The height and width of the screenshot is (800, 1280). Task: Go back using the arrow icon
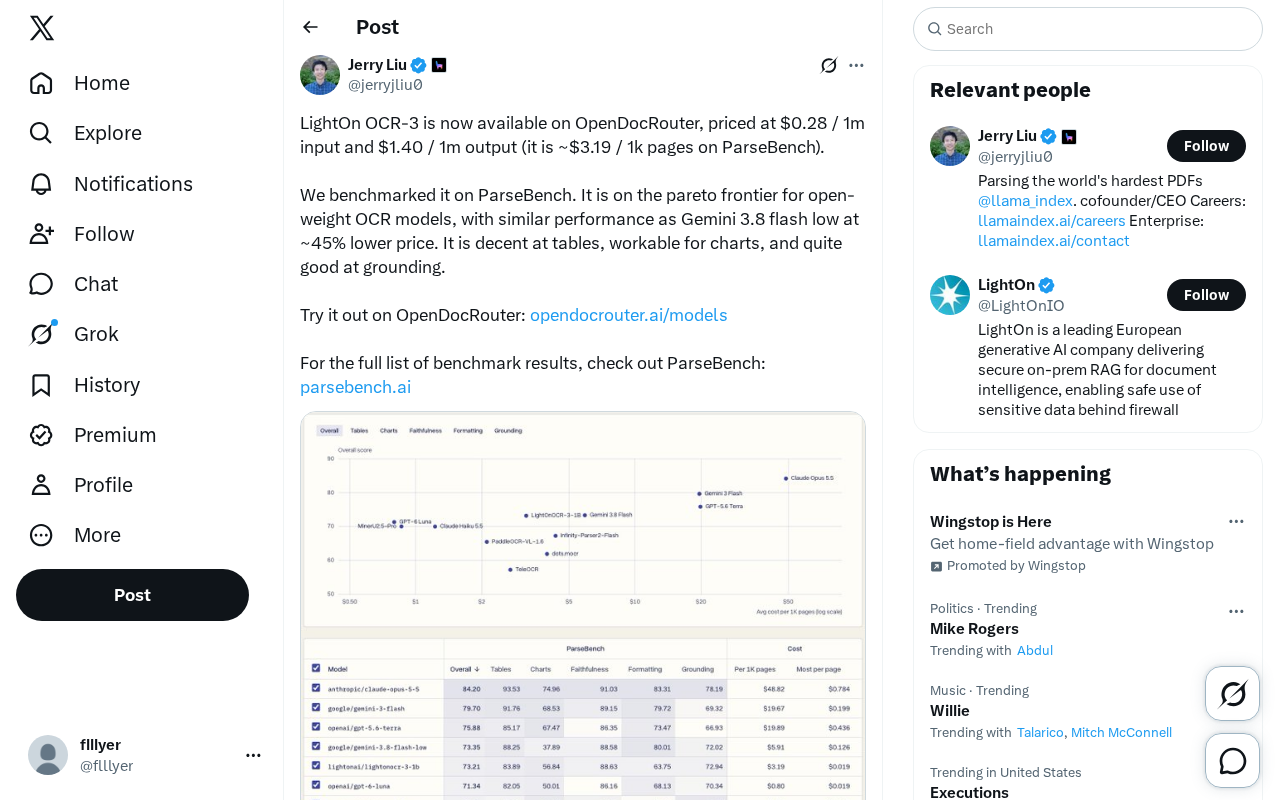pos(310,27)
